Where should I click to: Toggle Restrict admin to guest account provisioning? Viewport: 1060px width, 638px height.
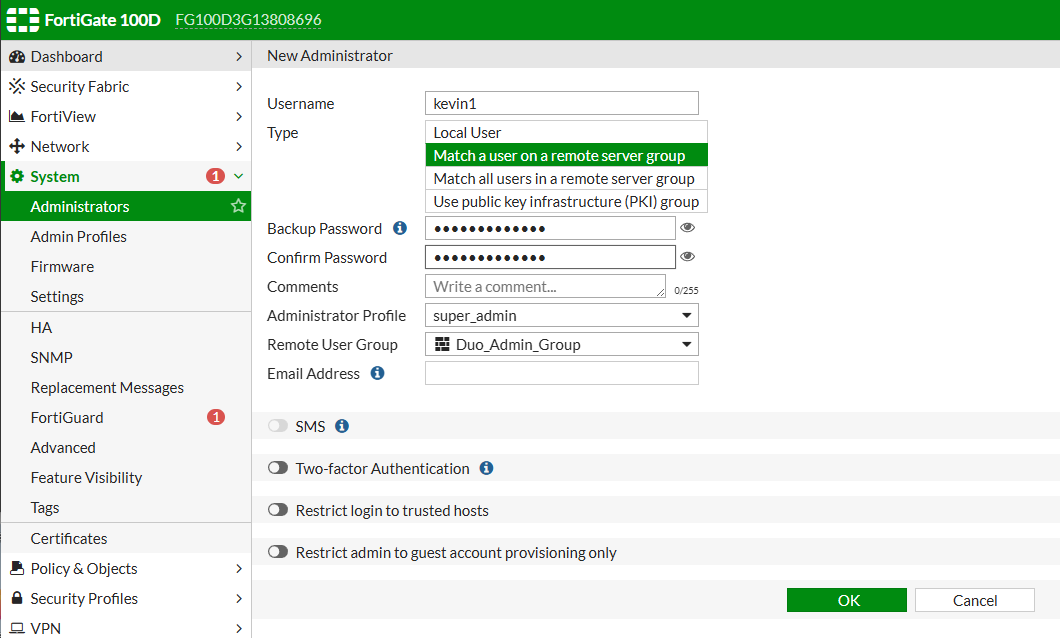pyautogui.click(x=278, y=551)
